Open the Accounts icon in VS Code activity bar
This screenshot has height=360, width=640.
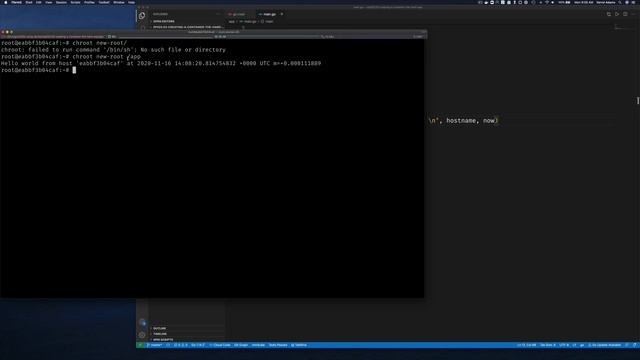142,323
